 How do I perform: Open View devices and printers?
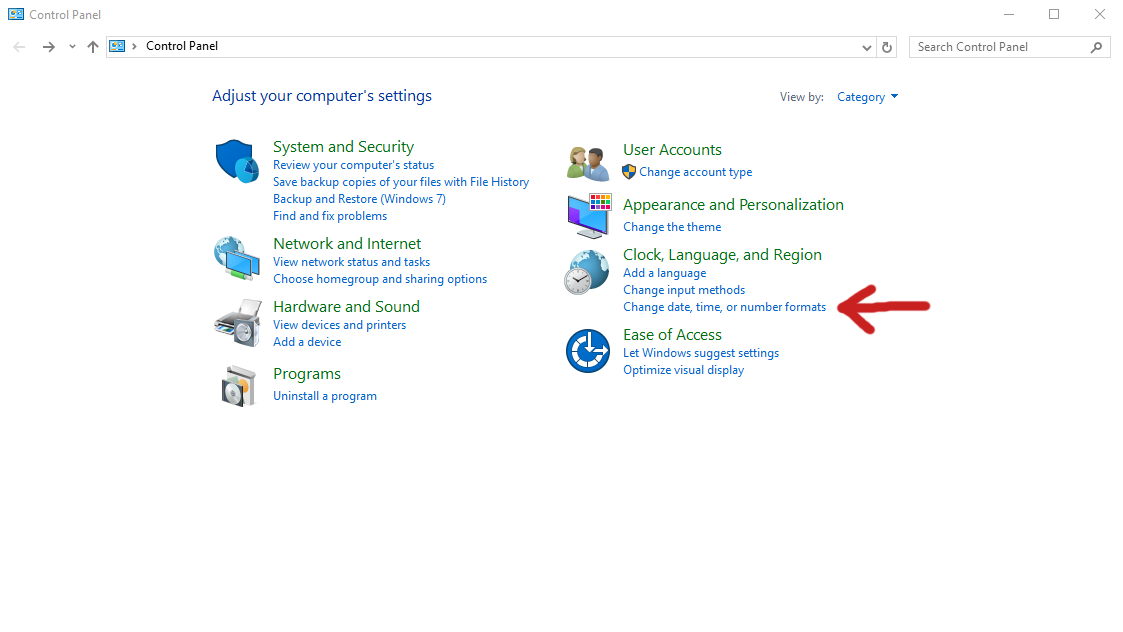(x=339, y=325)
